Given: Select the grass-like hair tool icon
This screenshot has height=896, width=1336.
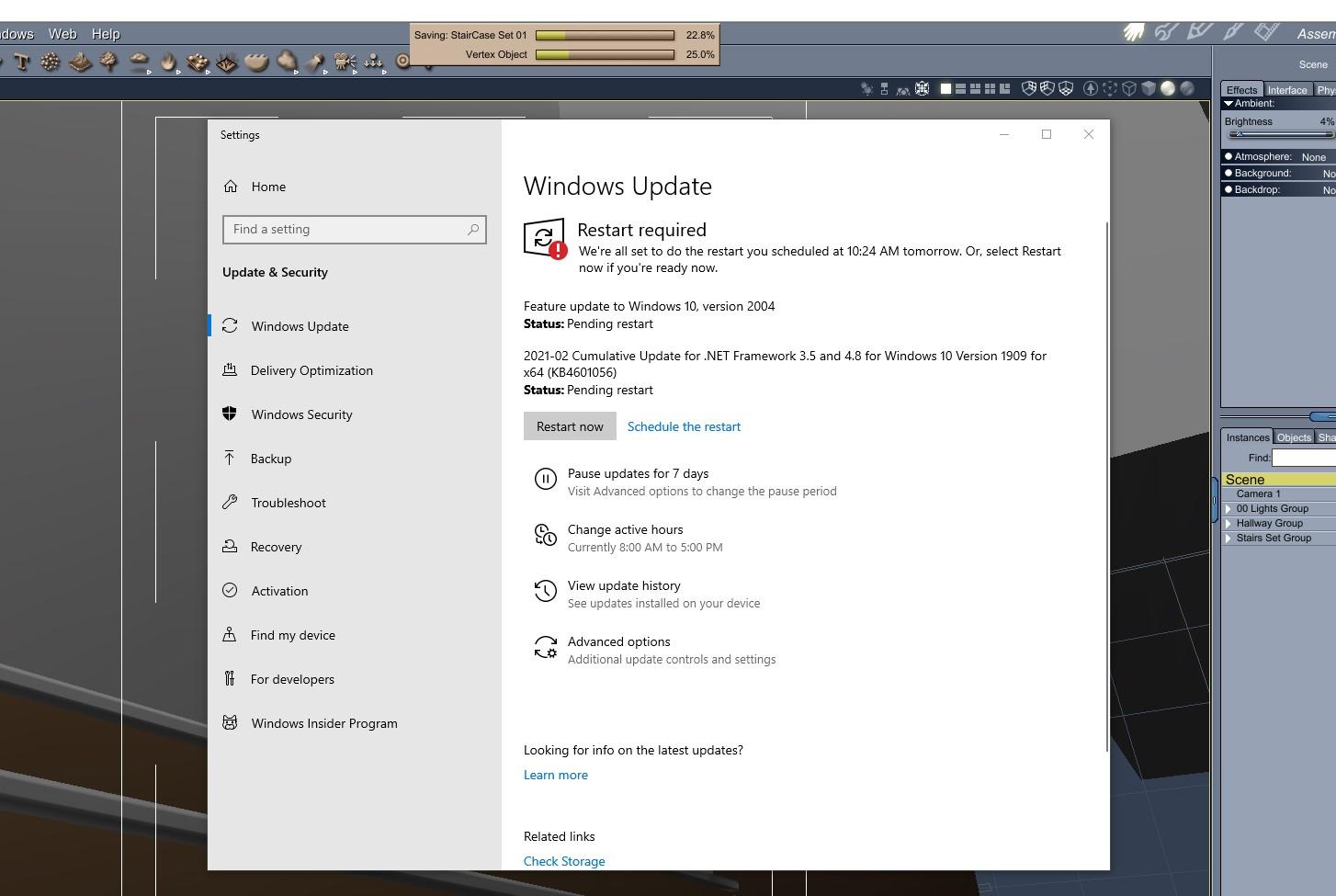Looking at the screenshot, I should [227, 62].
